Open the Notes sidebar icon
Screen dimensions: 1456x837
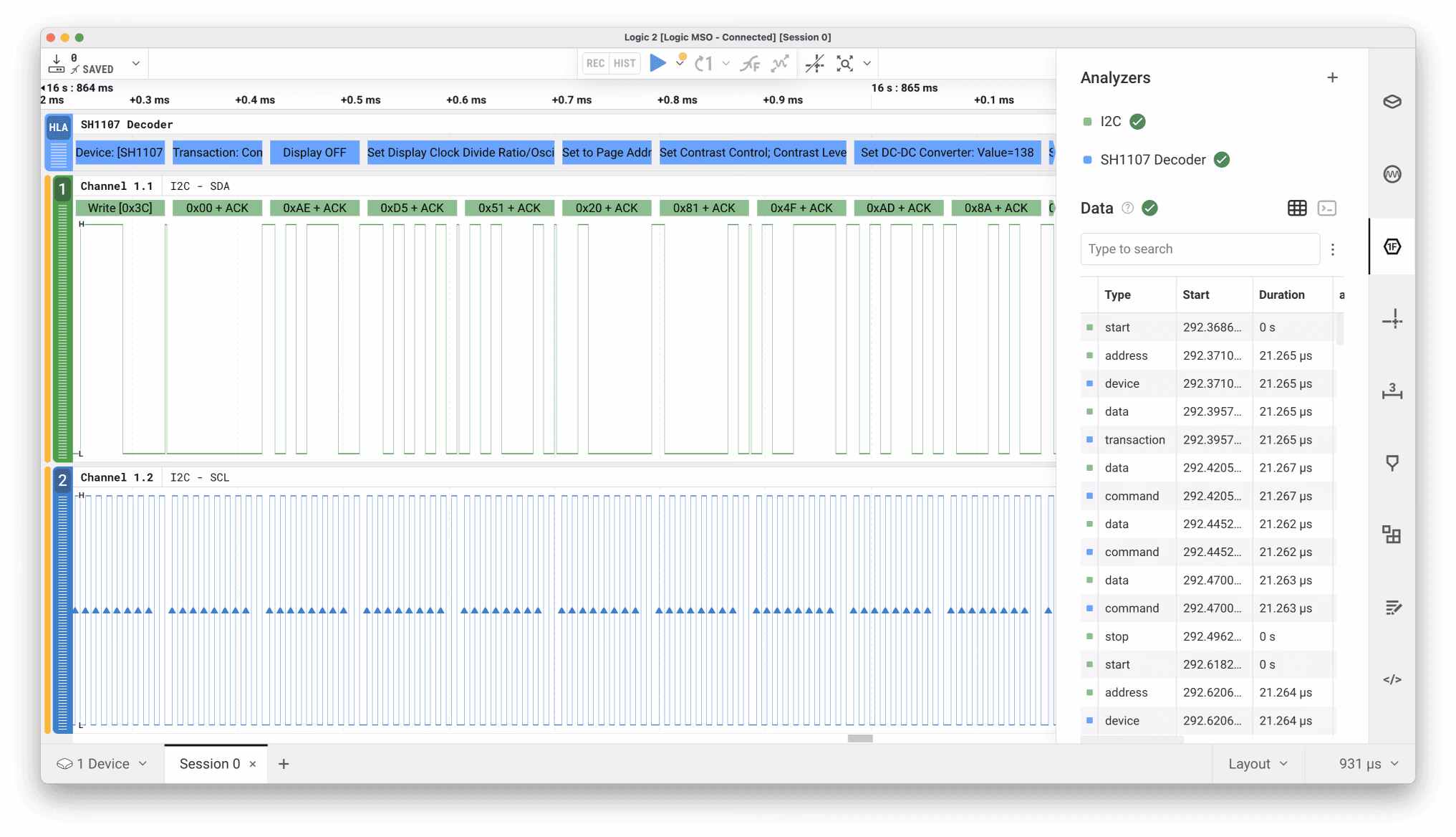pyautogui.click(x=1392, y=607)
